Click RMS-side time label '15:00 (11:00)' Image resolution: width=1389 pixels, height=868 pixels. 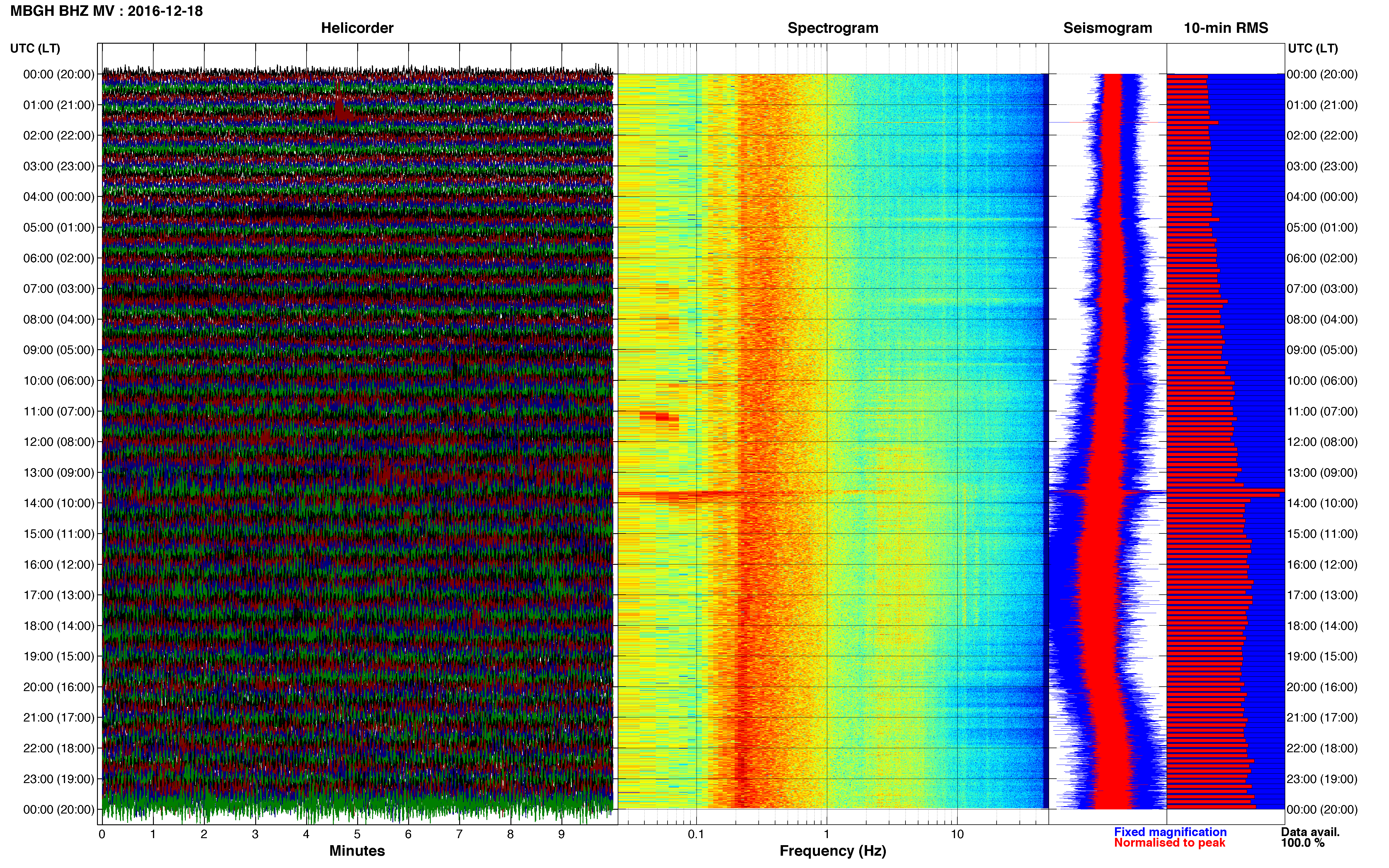click(x=1322, y=534)
